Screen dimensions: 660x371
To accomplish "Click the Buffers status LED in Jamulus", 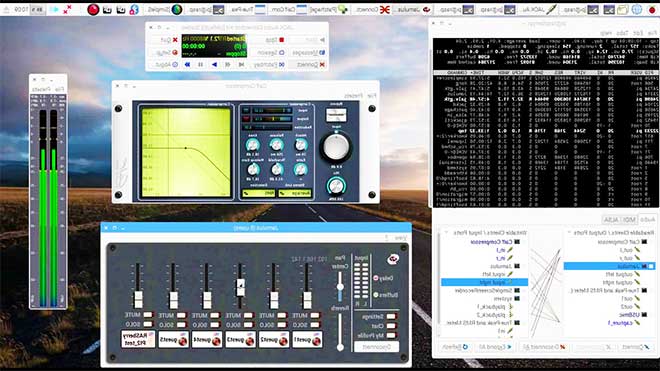I will click(376, 295).
